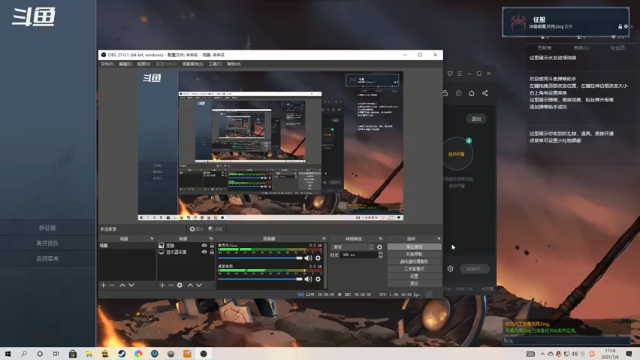Open the notification center icon in the system tray
Image resolution: width=640 pixels, height=360 pixels.
tap(629, 354)
